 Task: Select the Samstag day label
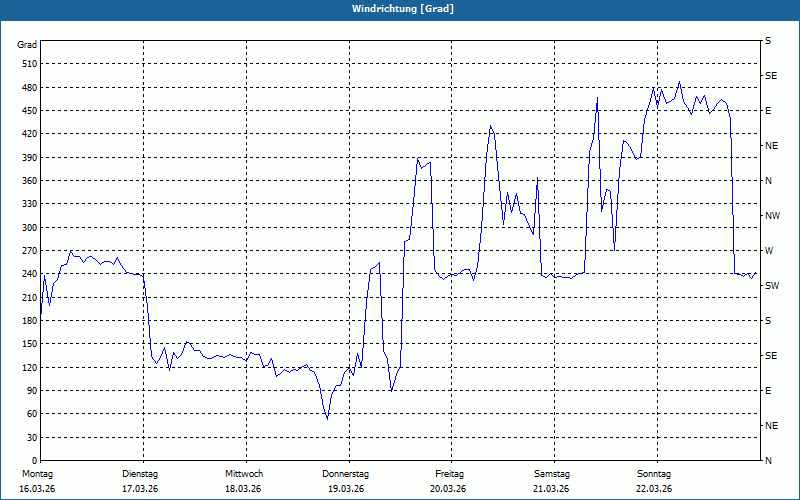pyautogui.click(x=551, y=473)
